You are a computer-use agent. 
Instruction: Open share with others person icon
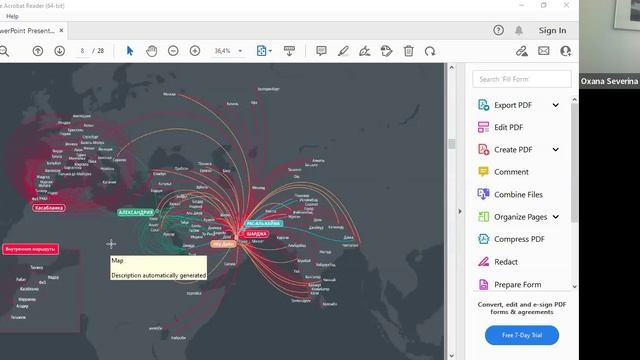[x=565, y=51]
